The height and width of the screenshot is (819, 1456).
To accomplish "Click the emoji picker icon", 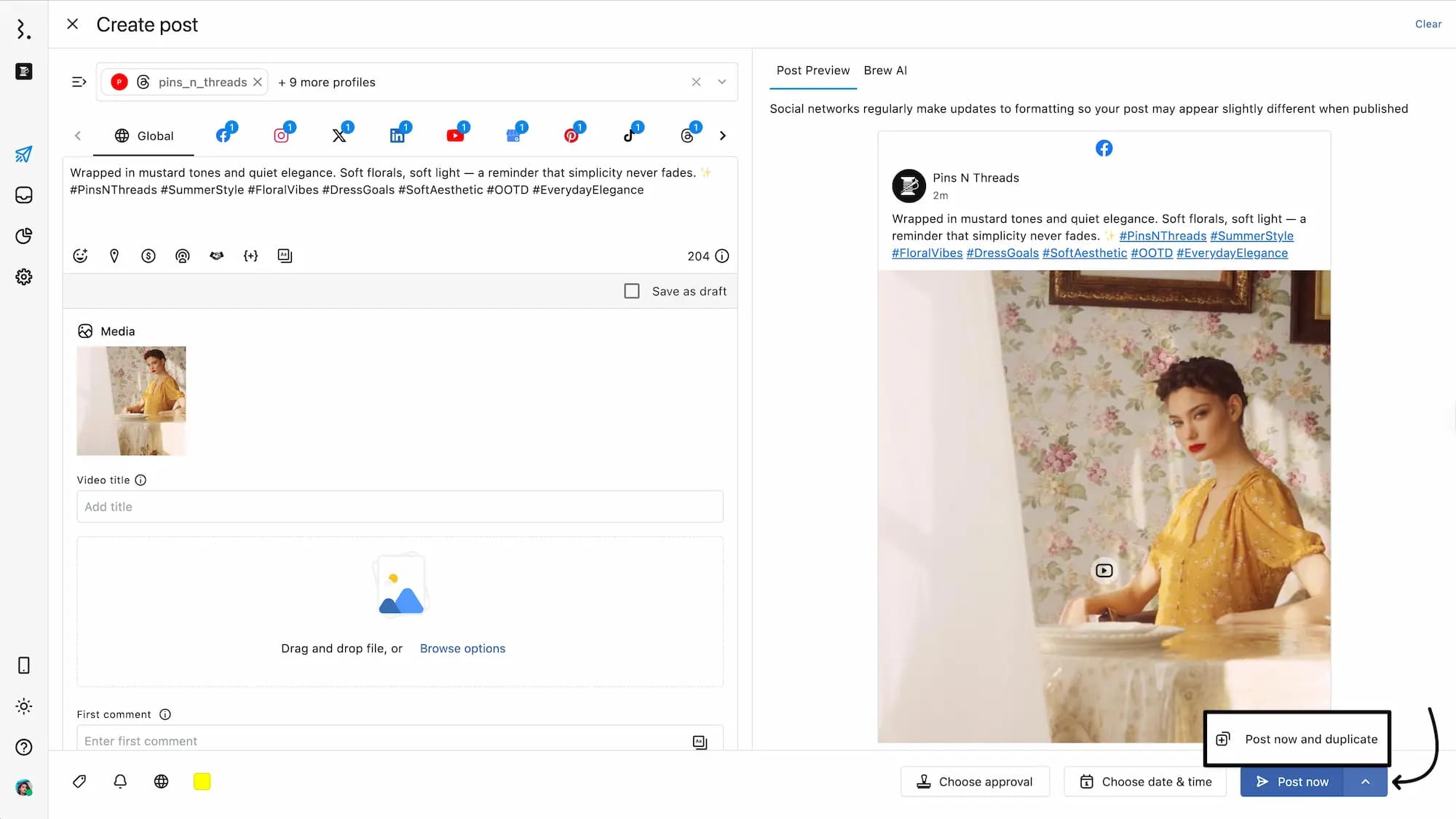I will (80, 256).
